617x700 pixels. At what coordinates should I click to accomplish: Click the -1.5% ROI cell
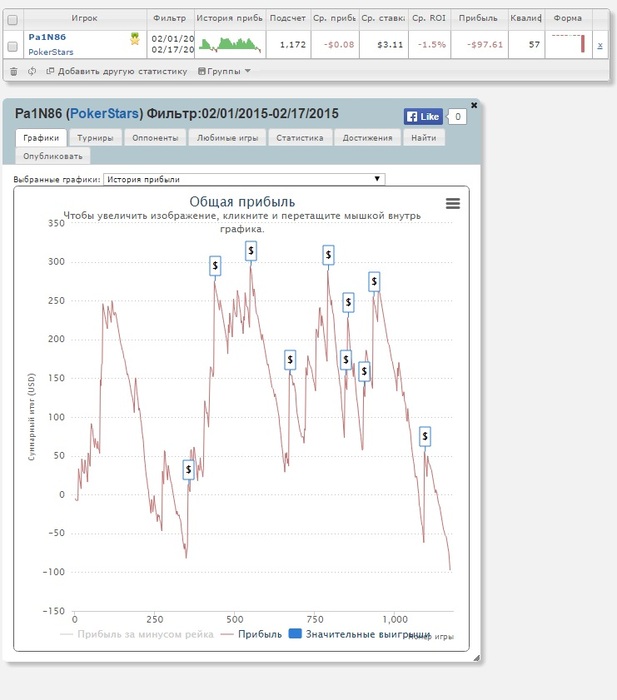pos(429,45)
